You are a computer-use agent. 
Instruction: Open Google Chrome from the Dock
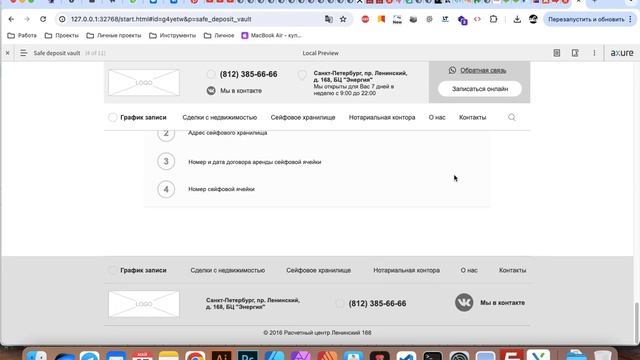[195, 355]
